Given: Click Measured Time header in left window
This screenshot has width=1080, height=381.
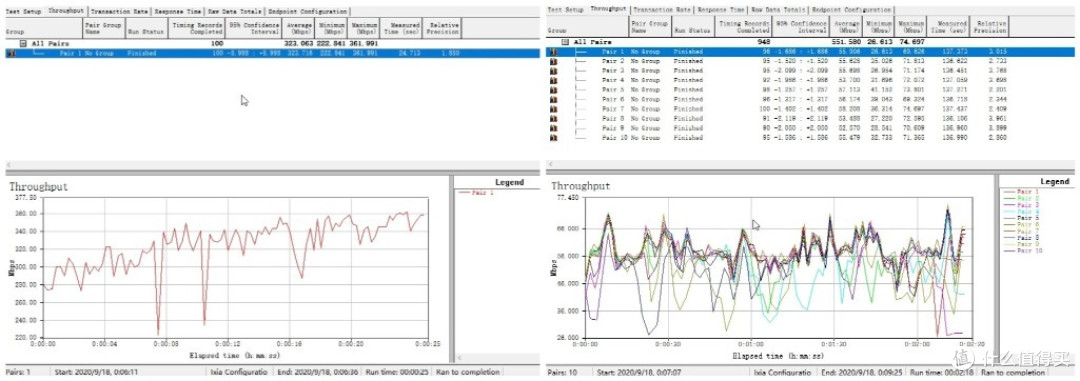Looking at the screenshot, I should pyautogui.click(x=402, y=28).
